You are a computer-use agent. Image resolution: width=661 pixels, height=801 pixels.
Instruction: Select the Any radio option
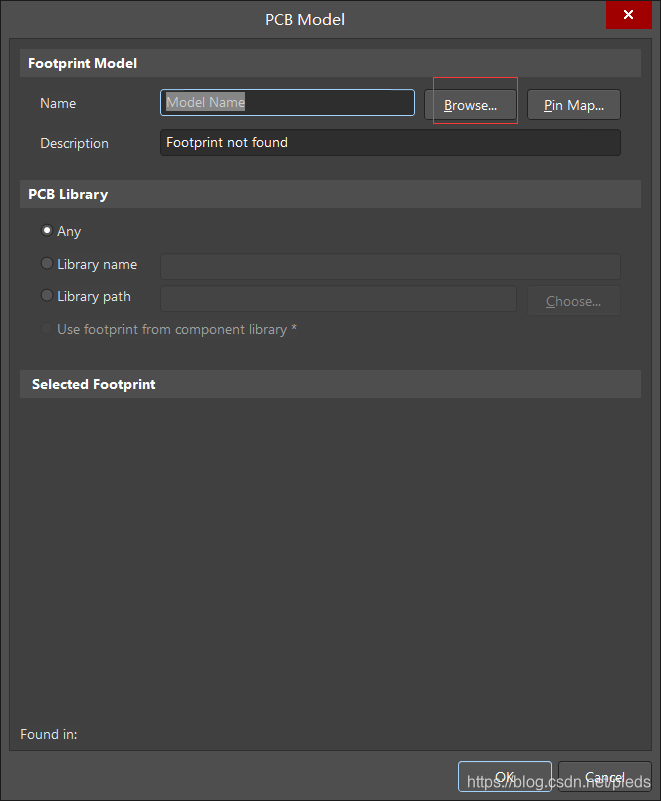coord(47,231)
